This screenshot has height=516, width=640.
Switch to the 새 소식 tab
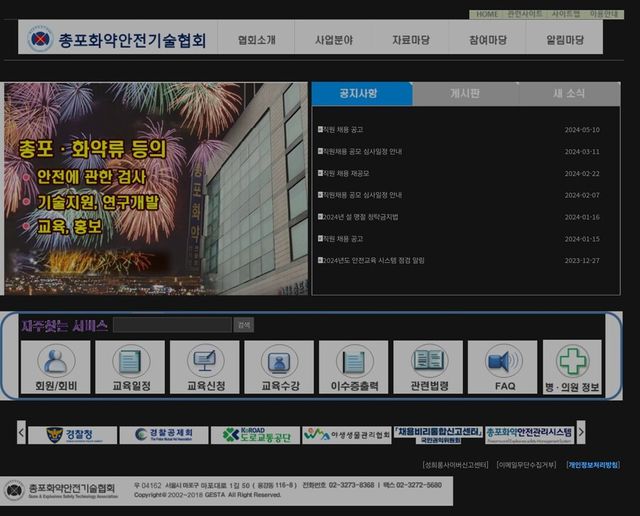click(569, 93)
